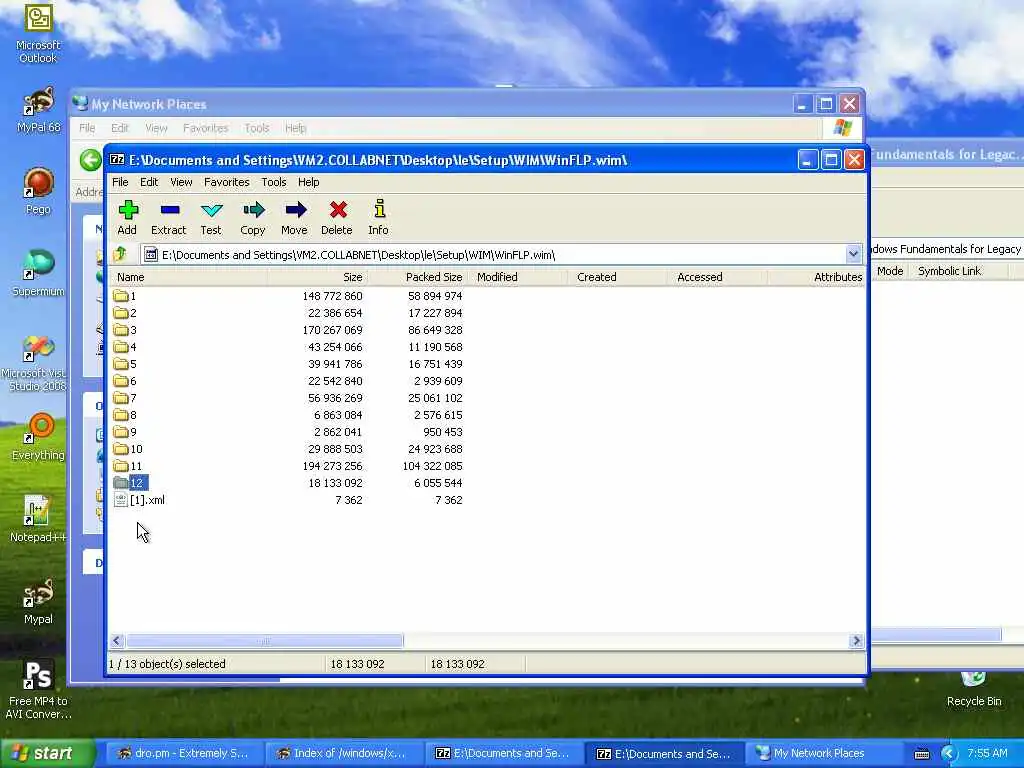Sort by Created column header
The height and width of the screenshot is (768, 1024).
pos(618,277)
